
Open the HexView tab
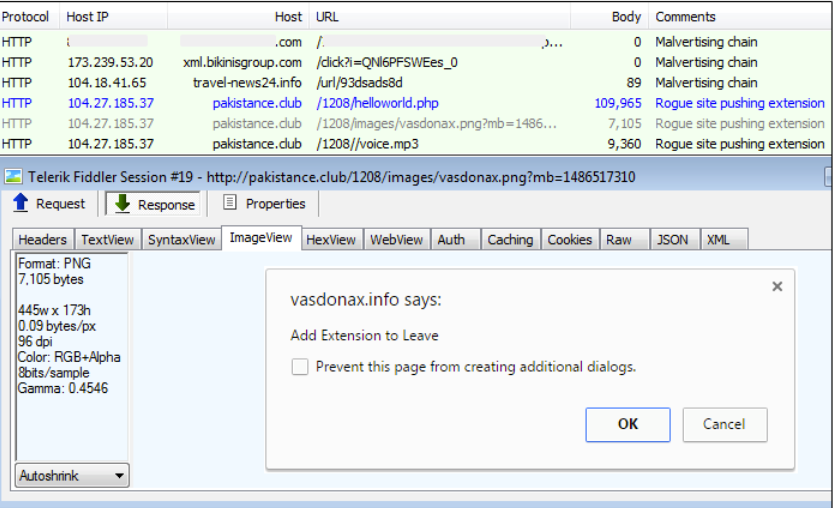(x=331, y=240)
